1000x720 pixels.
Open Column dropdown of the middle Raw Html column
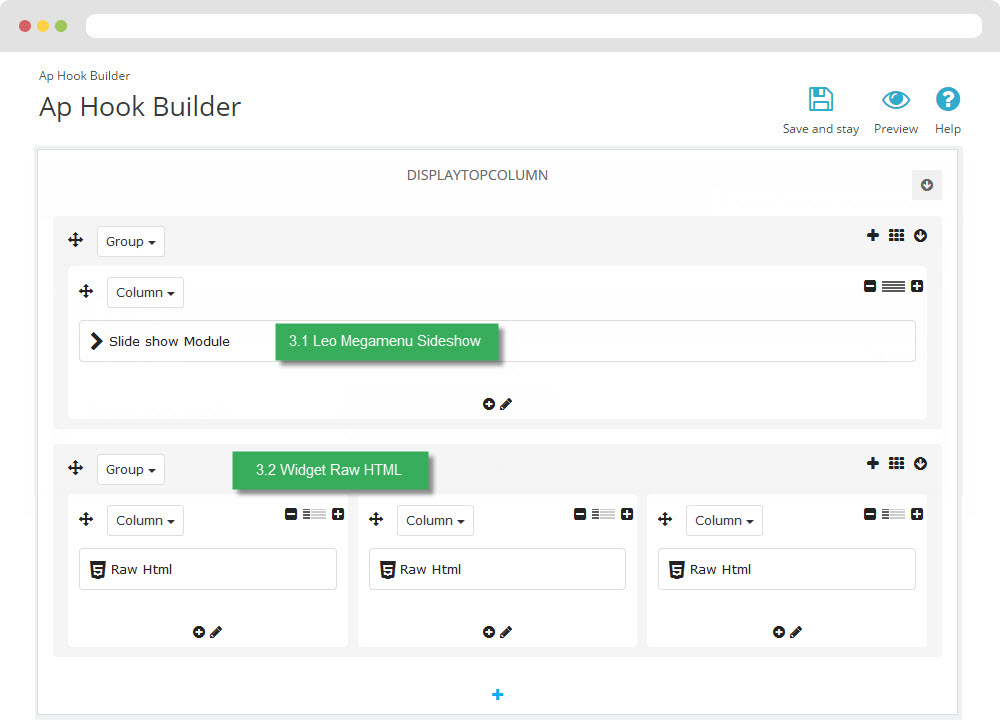pyautogui.click(x=436, y=520)
